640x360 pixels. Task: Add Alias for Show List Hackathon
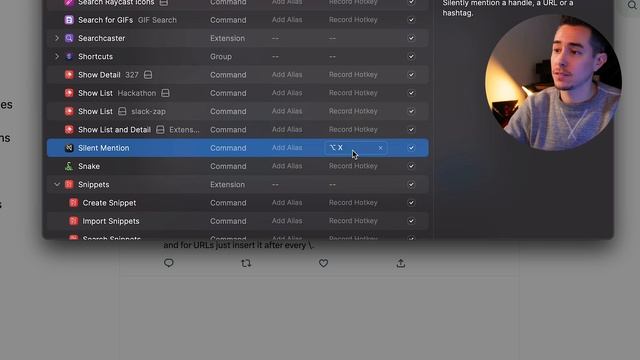287,93
